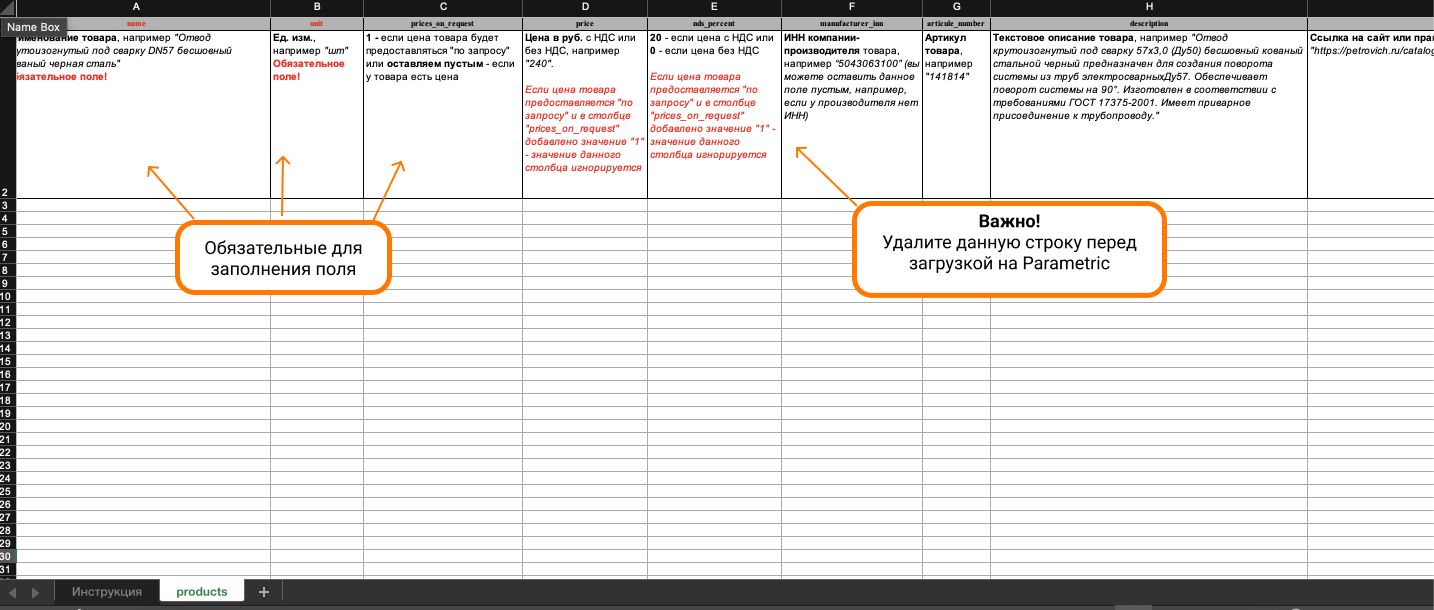Screen dimensions: 1434x610
Task: Select column A header
Action: [136, 6]
